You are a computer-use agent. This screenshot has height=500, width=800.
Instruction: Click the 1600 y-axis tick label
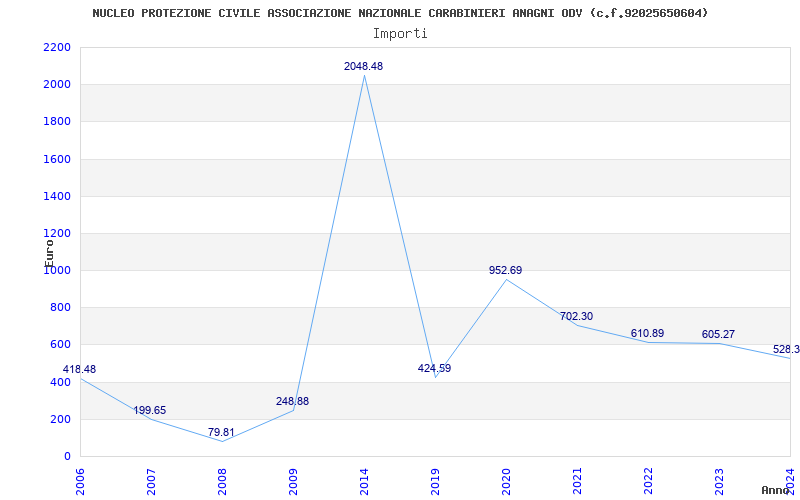(x=57, y=159)
